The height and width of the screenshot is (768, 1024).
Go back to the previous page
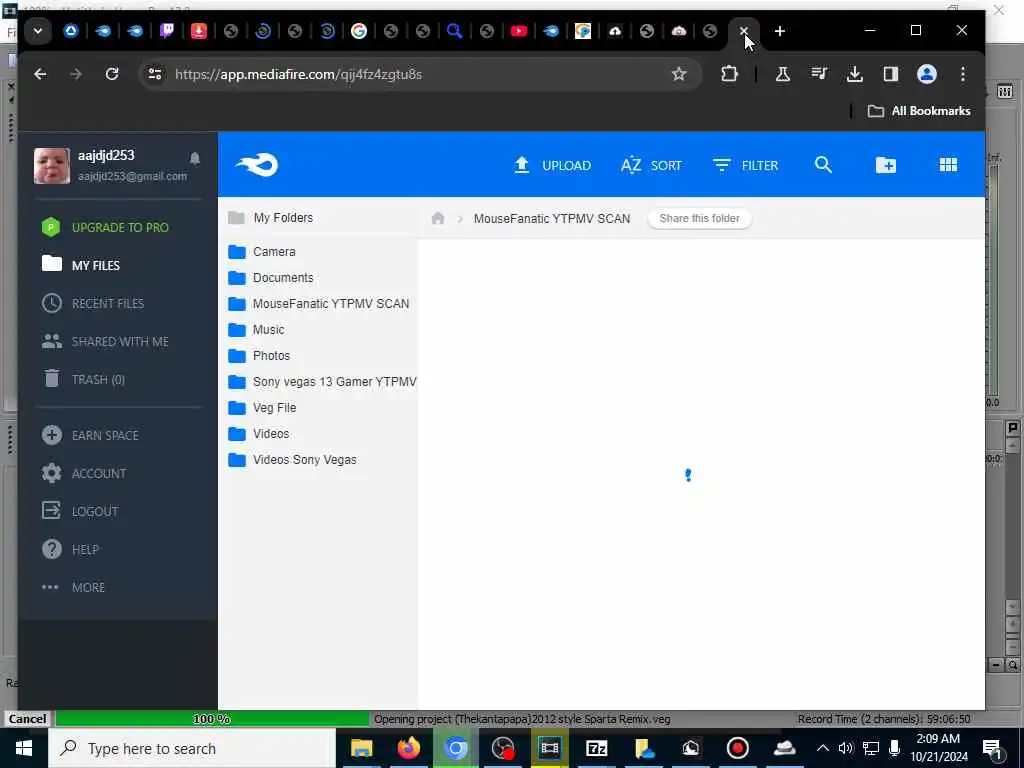point(40,74)
